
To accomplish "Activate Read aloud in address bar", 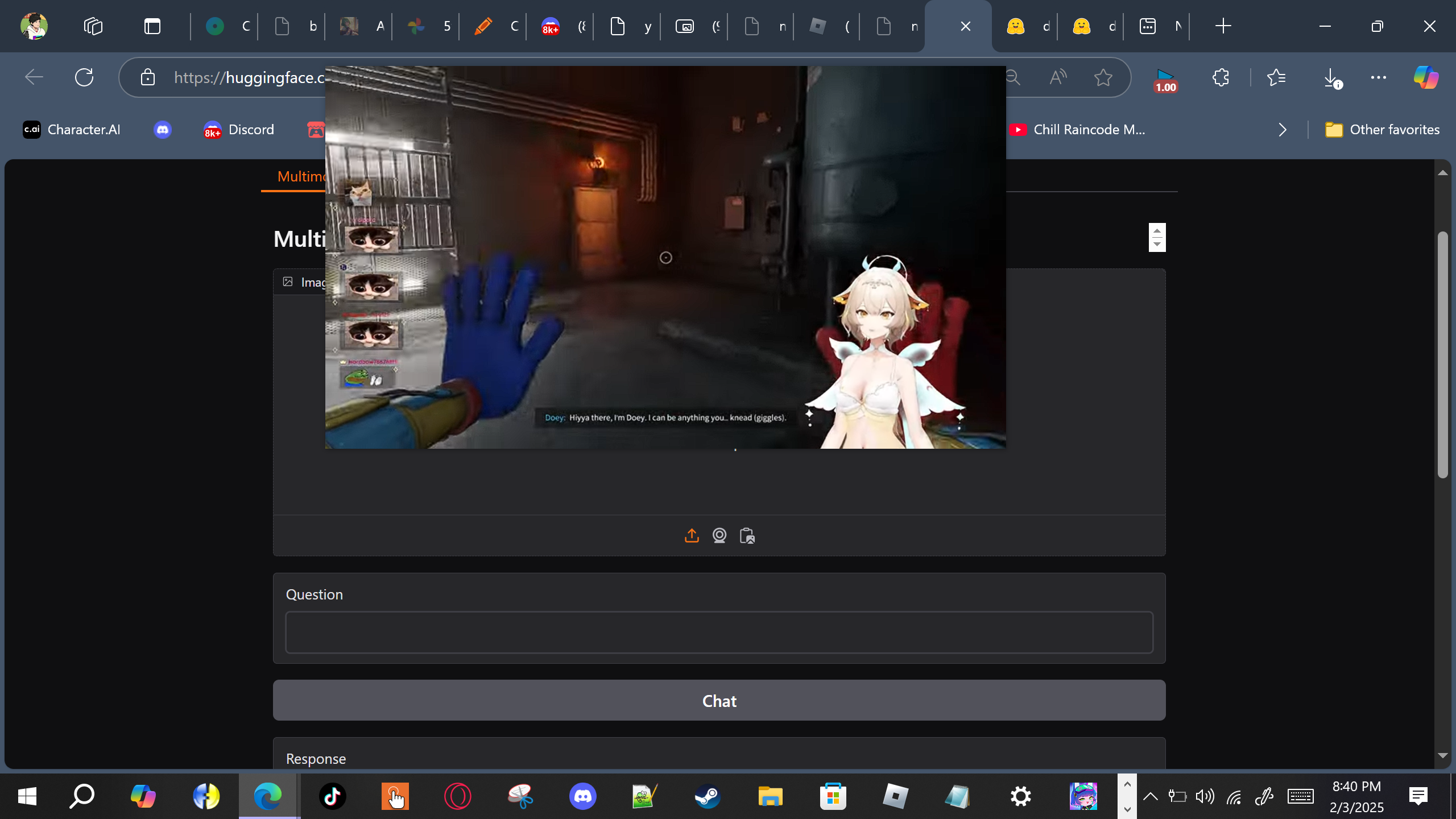I will point(1058,77).
